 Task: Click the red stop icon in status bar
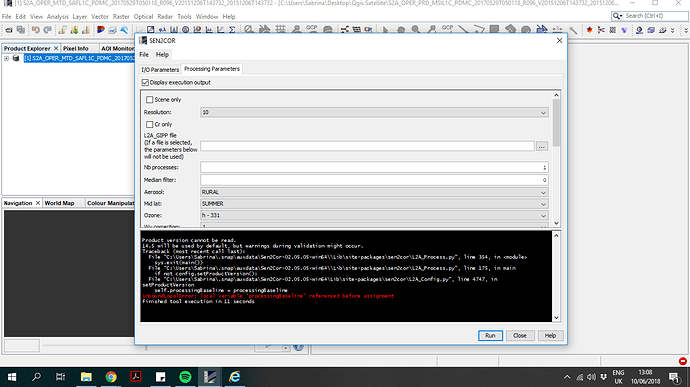tap(683, 361)
